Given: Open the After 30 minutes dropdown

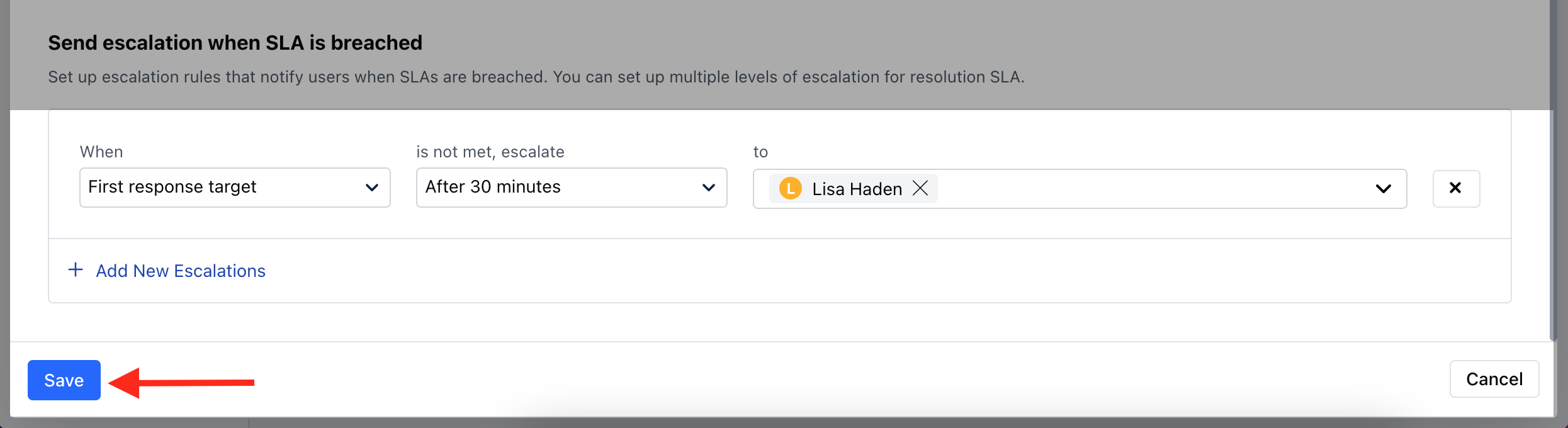Looking at the screenshot, I should [572, 188].
